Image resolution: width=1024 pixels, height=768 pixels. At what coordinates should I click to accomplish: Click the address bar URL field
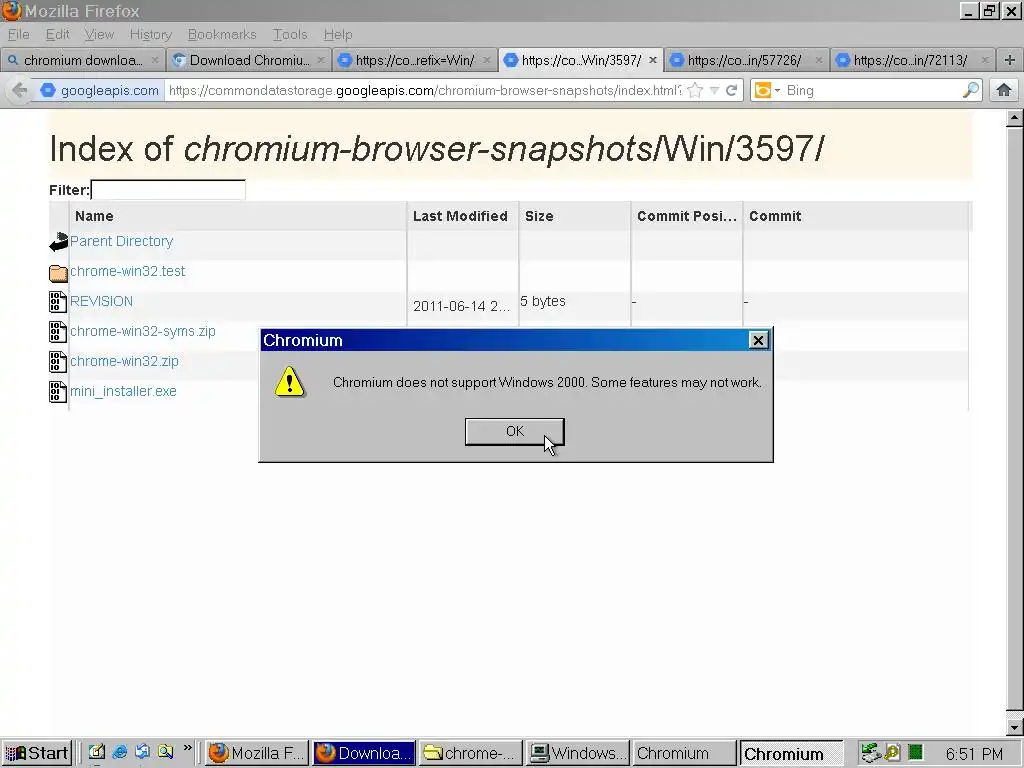[x=424, y=90]
